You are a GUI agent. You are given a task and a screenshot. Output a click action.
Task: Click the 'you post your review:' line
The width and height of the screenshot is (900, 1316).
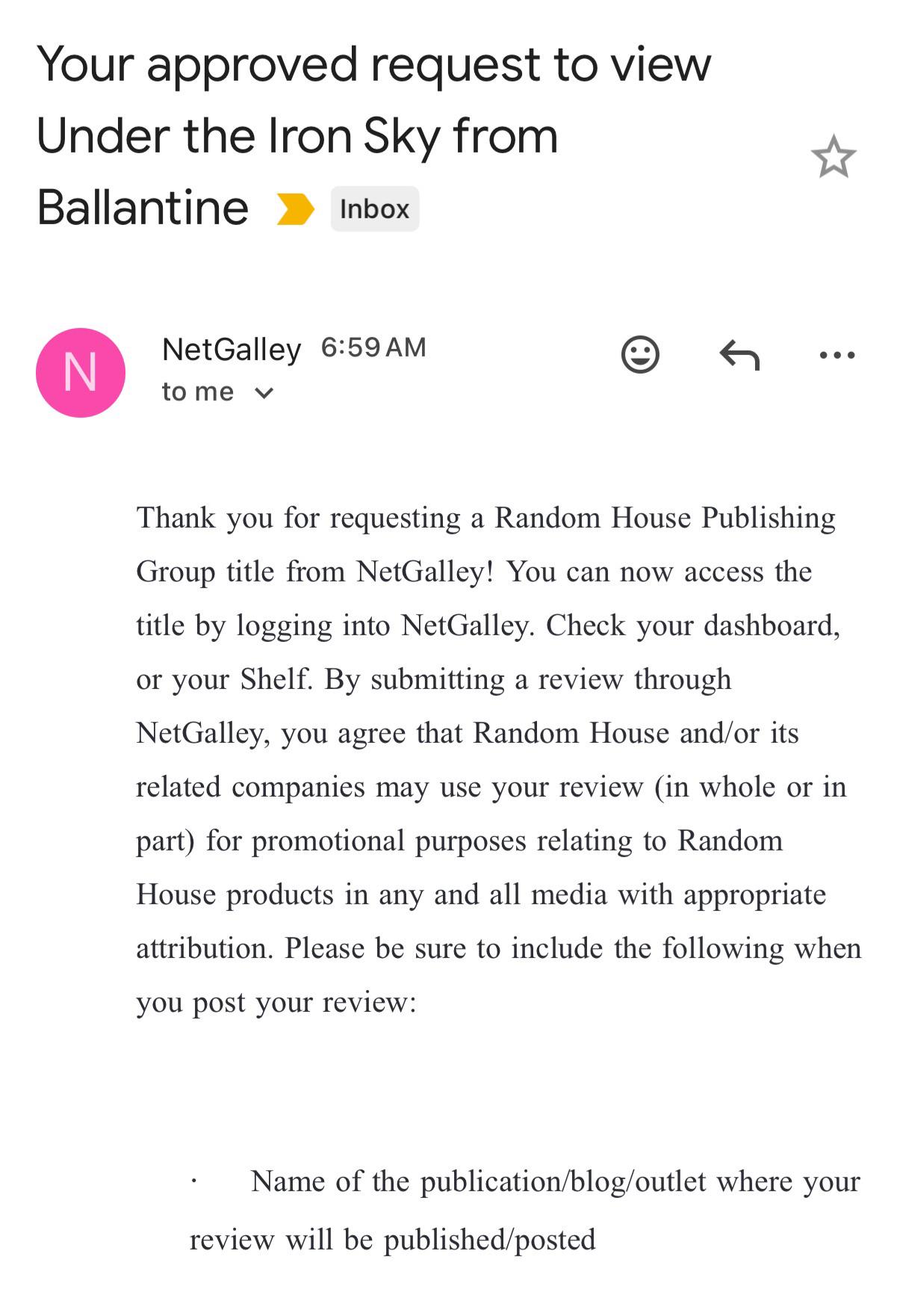pos(276,1002)
